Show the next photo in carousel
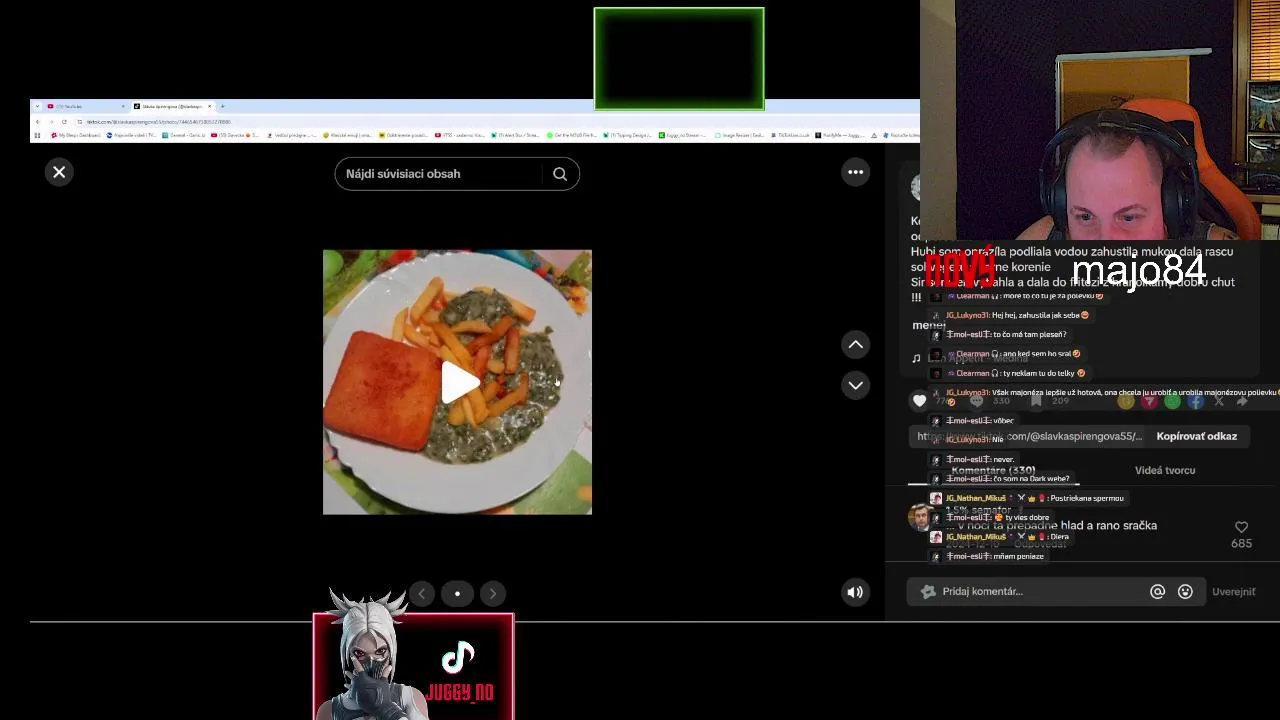The width and height of the screenshot is (1280, 720). tap(493, 594)
